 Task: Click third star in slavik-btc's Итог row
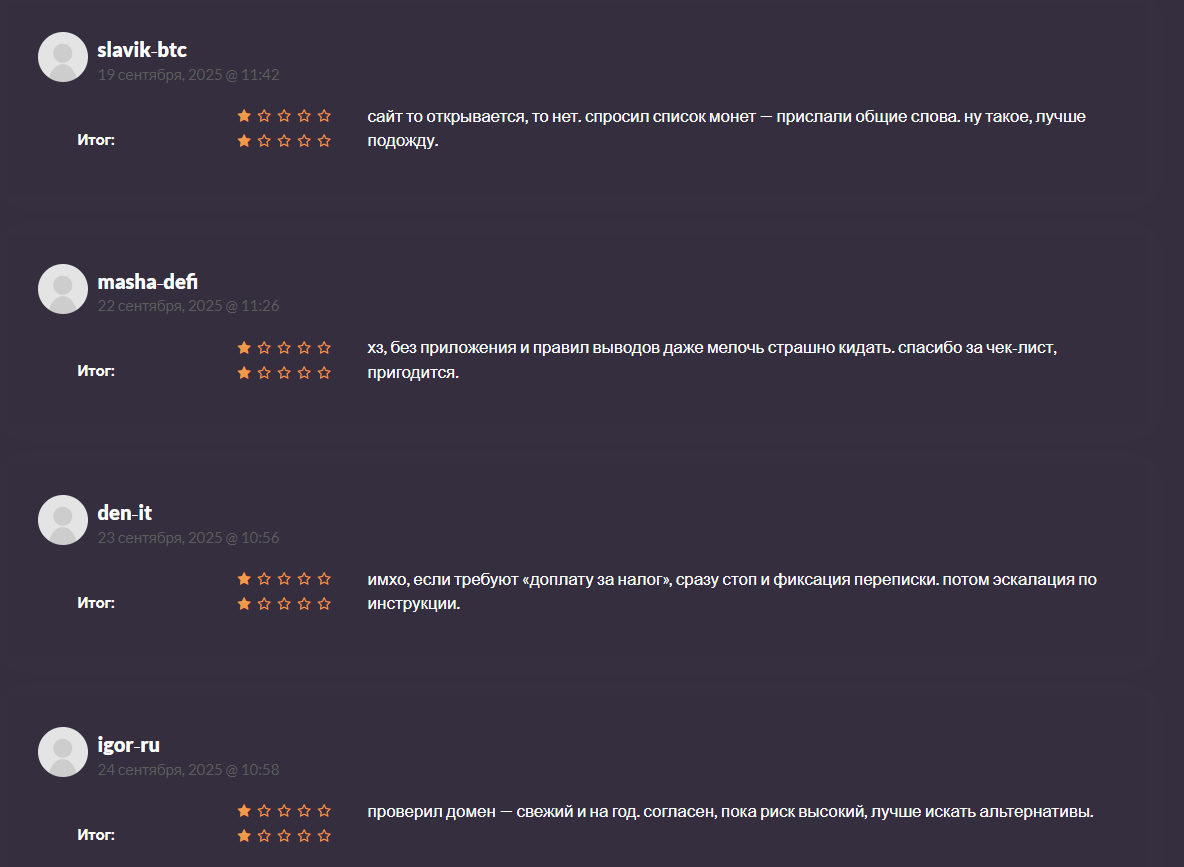pos(284,141)
